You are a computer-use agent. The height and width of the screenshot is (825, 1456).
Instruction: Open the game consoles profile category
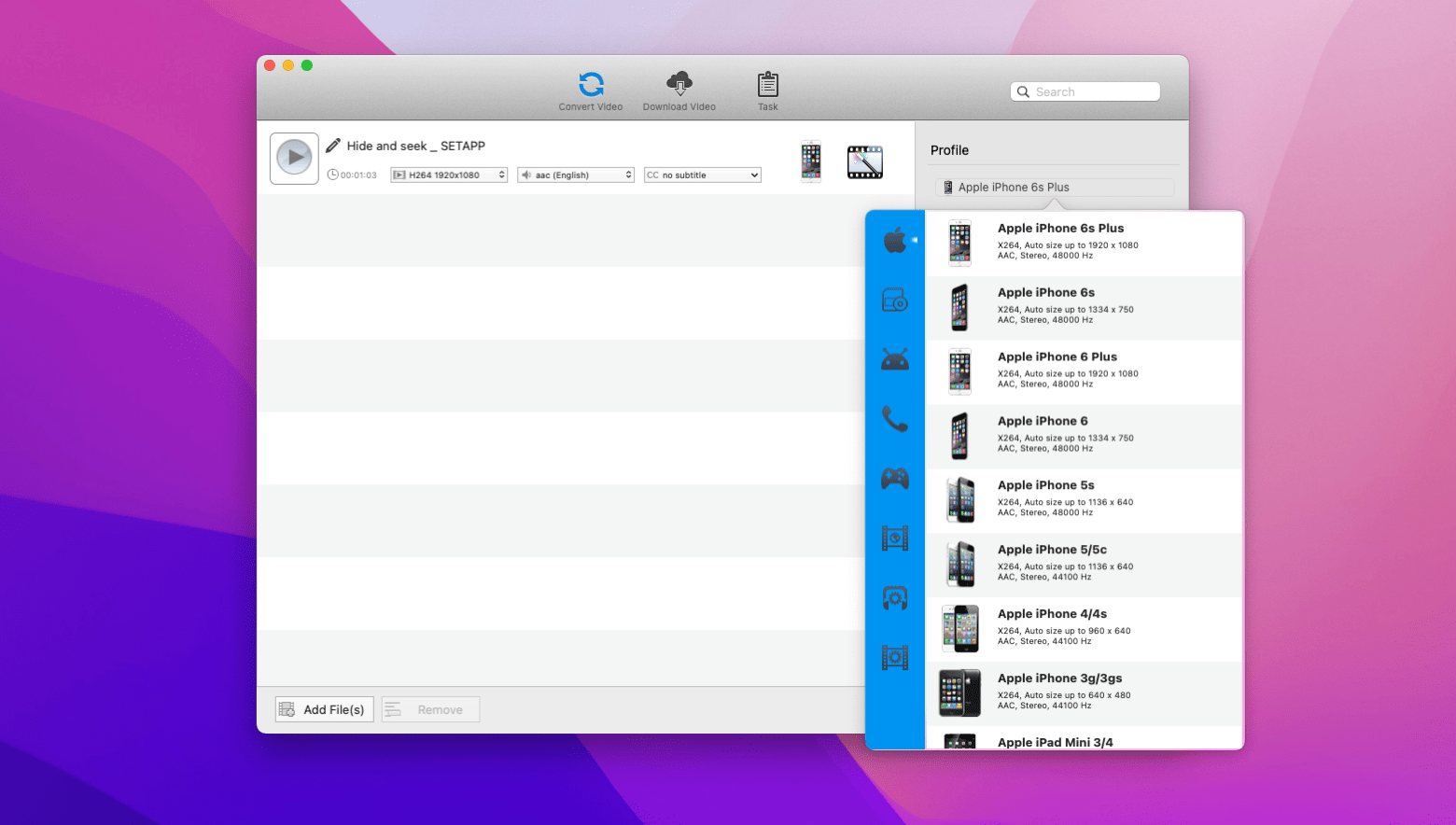tap(894, 479)
